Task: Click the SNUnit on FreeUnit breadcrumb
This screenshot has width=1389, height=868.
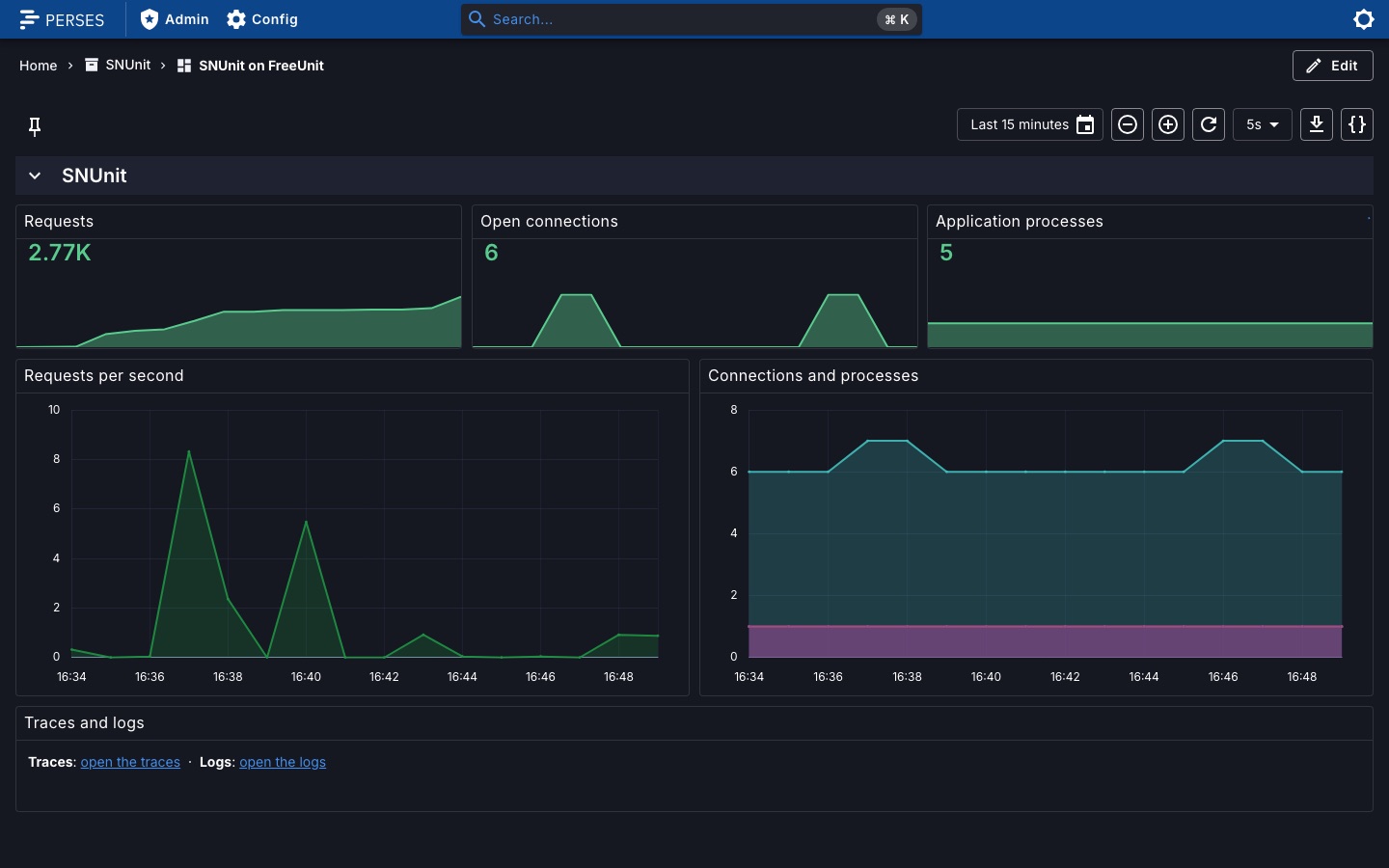Action: click(x=251, y=66)
